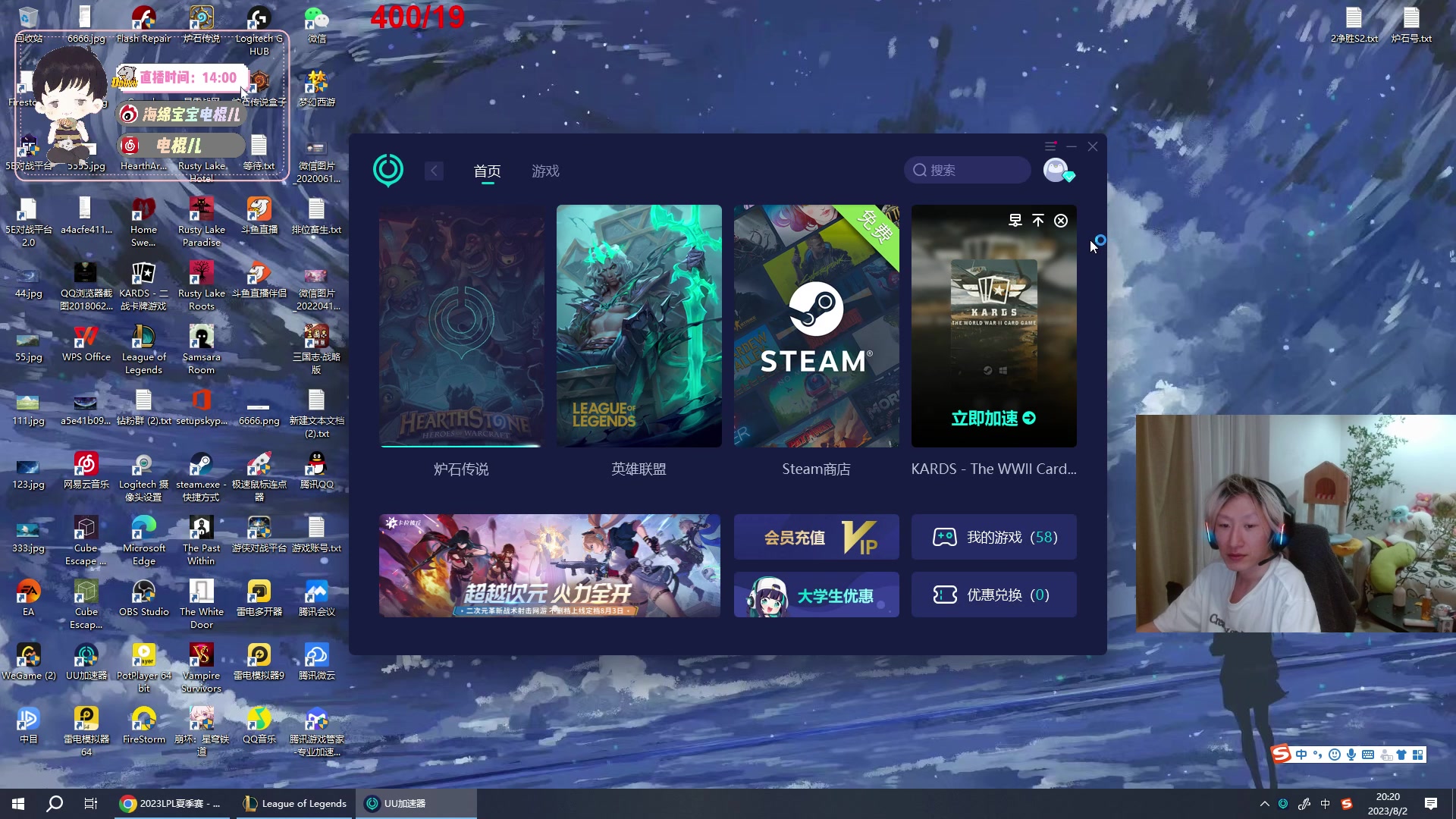Viewport: 1456px width, 819px height.
Task: Select the OBS Studio desktop icon
Action: 144,598
